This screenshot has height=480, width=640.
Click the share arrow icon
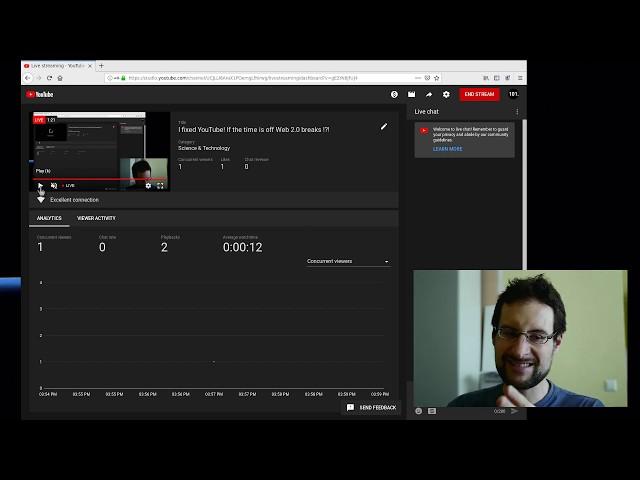429,94
